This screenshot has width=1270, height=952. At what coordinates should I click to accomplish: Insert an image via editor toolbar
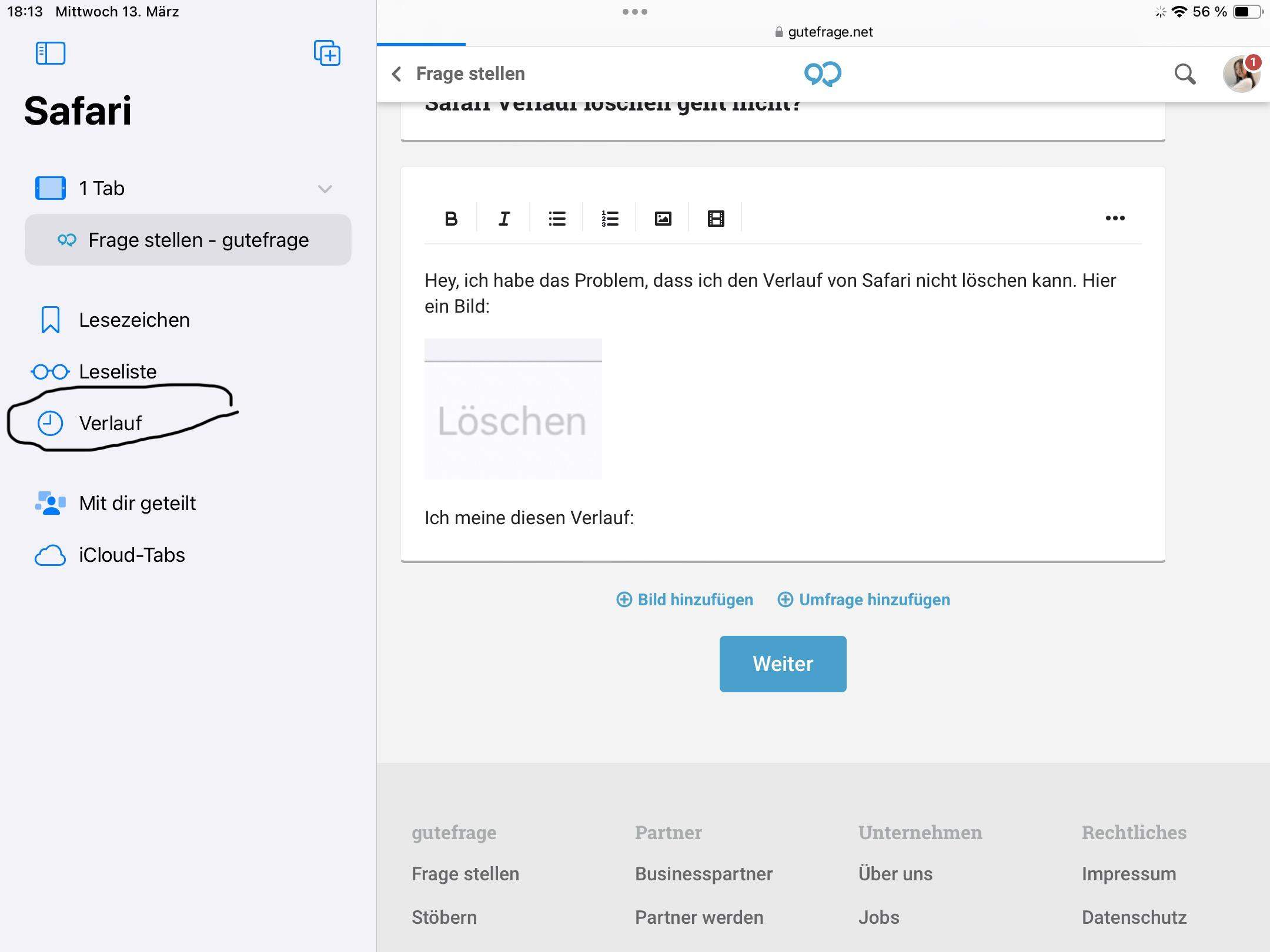(x=663, y=219)
